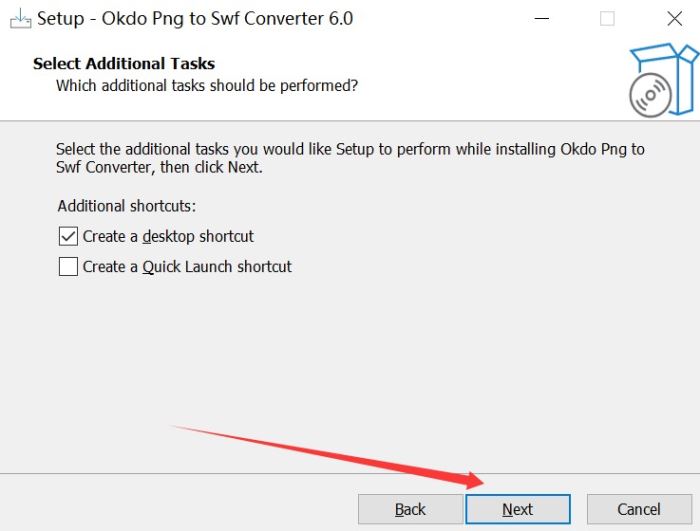
Task: Minimize the Setup window
Action: point(542,18)
